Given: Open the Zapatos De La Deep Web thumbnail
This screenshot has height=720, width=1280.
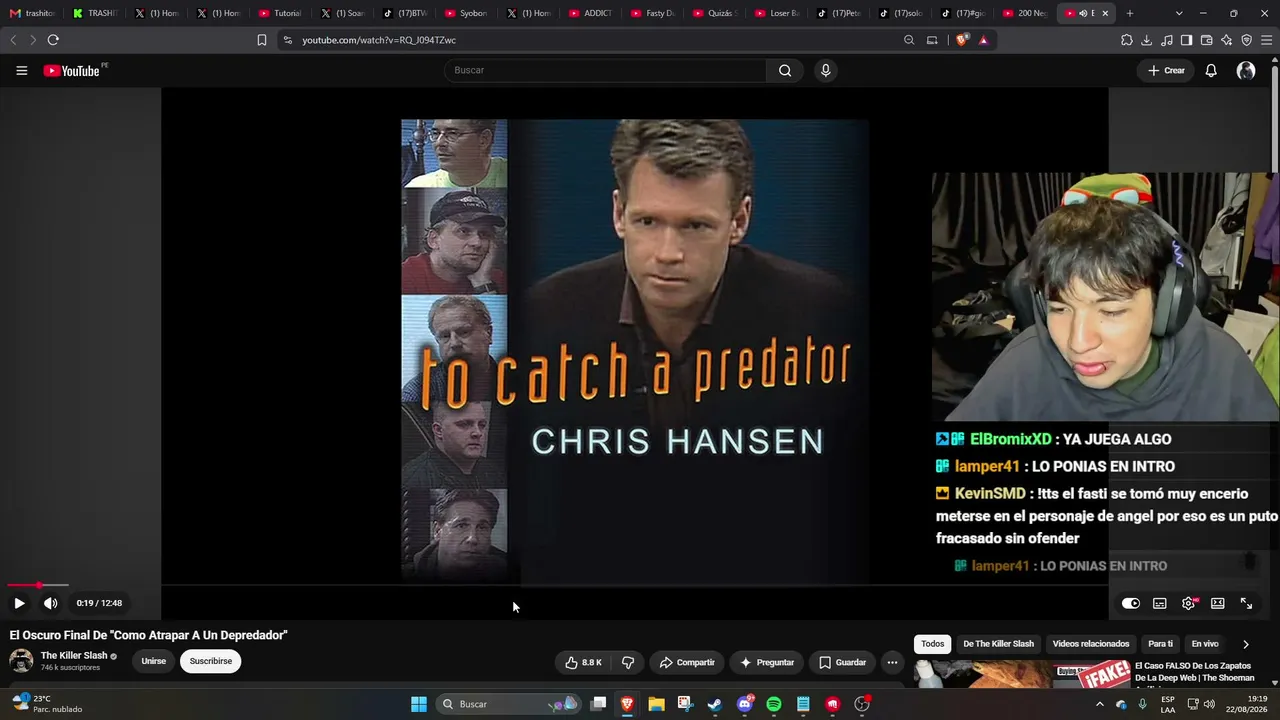Looking at the screenshot, I should 1021,674.
